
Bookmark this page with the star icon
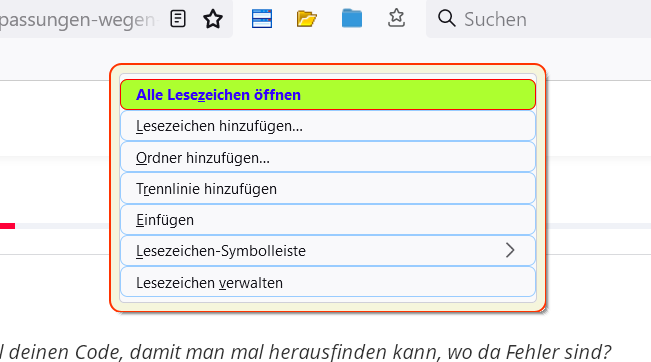pos(213,19)
